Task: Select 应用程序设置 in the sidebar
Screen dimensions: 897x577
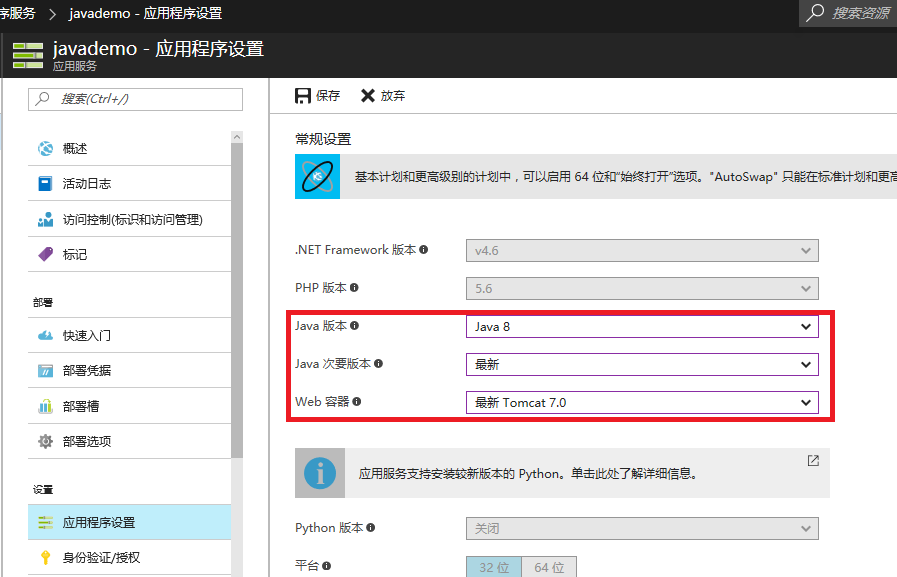Action: coord(129,522)
